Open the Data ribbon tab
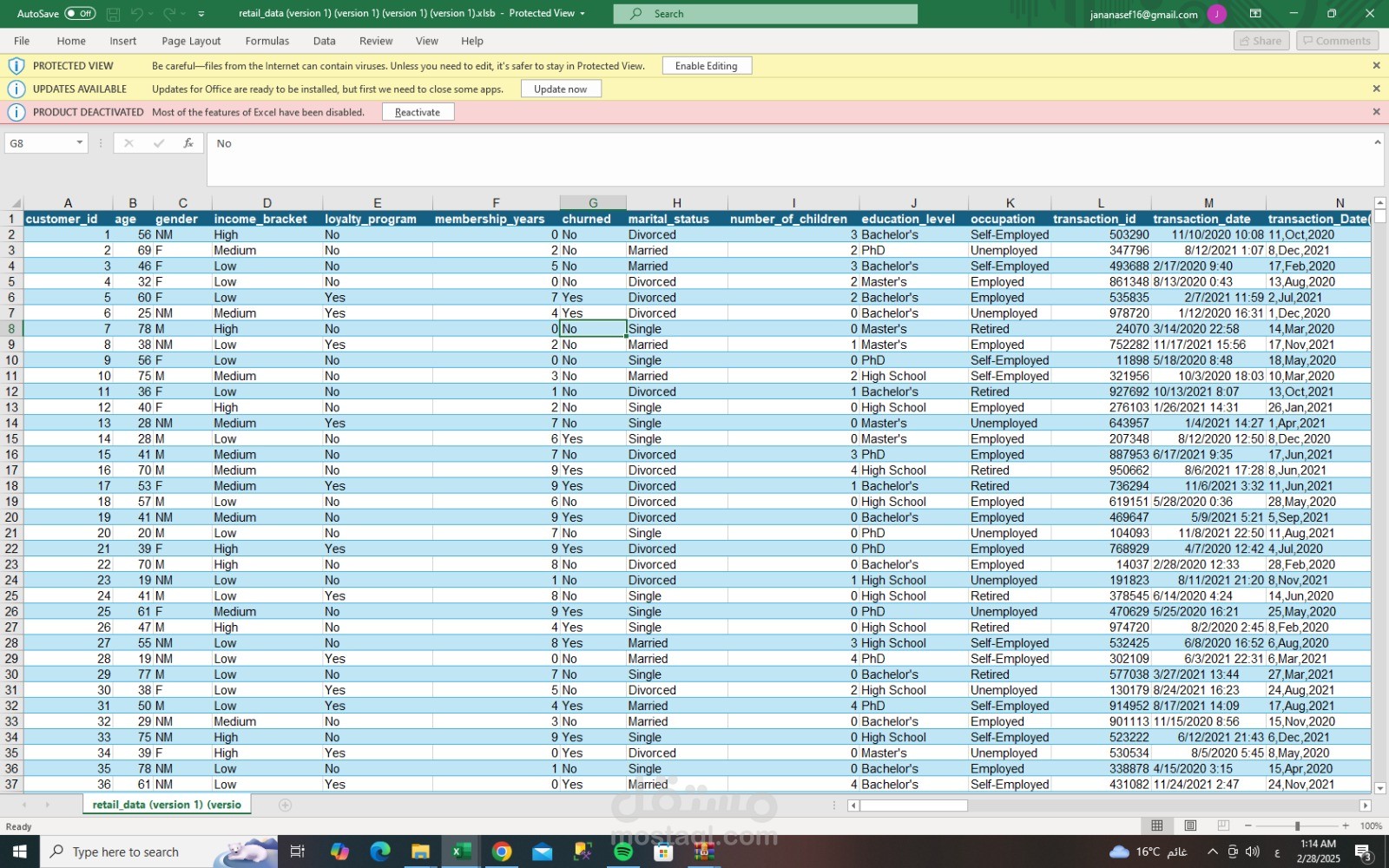 pyautogui.click(x=324, y=41)
